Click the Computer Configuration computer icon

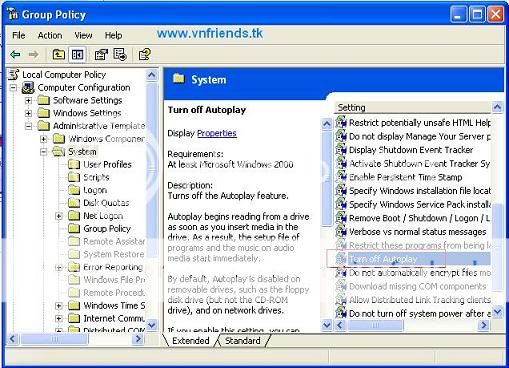tap(28, 88)
